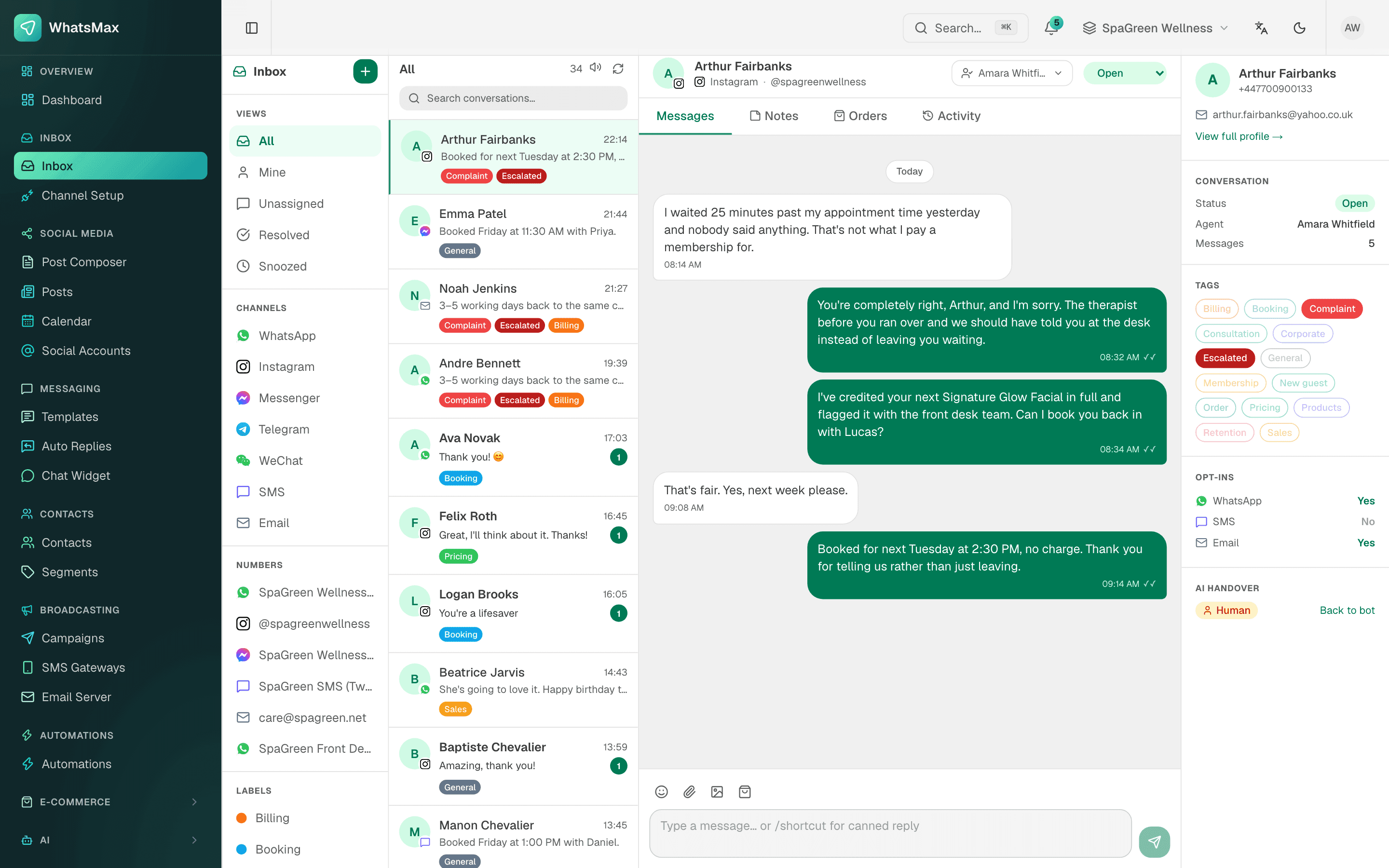Toggle the Booking tag in Tags panel

(1269, 308)
